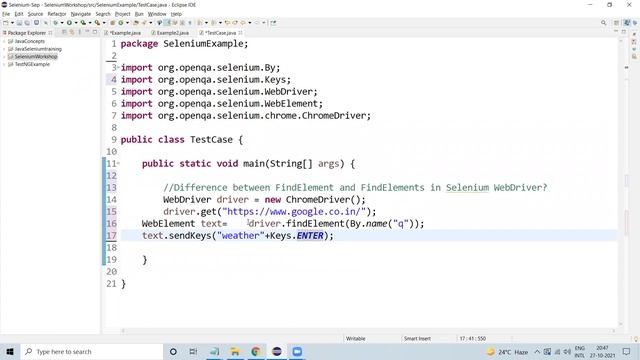
Task: Toggle Link with Editor in Package Explorer
Action: [72, 32]
